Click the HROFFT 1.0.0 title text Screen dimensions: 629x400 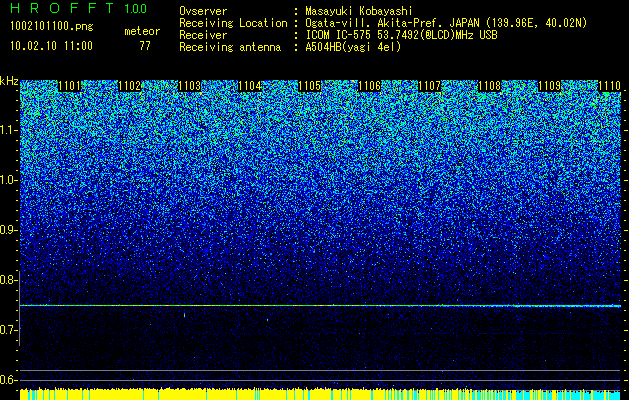click(79, 8)
